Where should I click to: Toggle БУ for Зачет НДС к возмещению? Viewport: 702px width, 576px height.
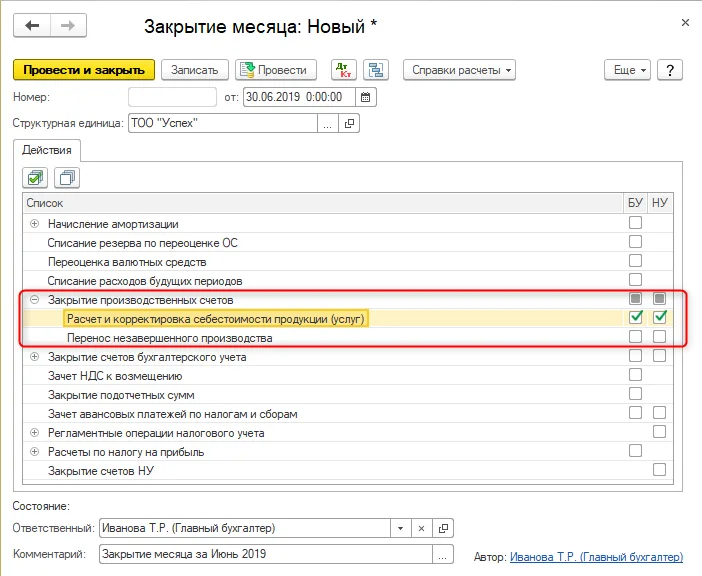pyautogui.click(x=635, y=375)
